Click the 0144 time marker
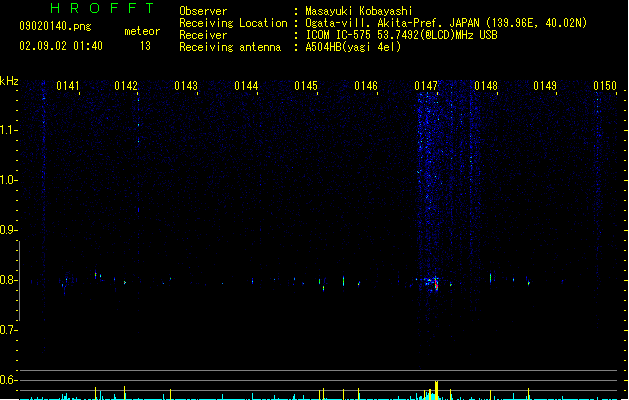 pos(246,86)
